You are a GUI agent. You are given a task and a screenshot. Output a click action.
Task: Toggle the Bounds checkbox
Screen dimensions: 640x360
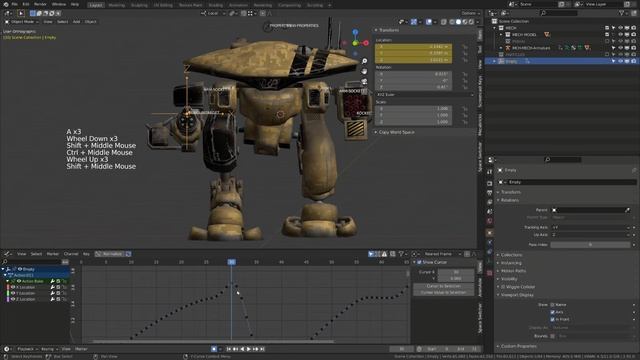[552, 336]
